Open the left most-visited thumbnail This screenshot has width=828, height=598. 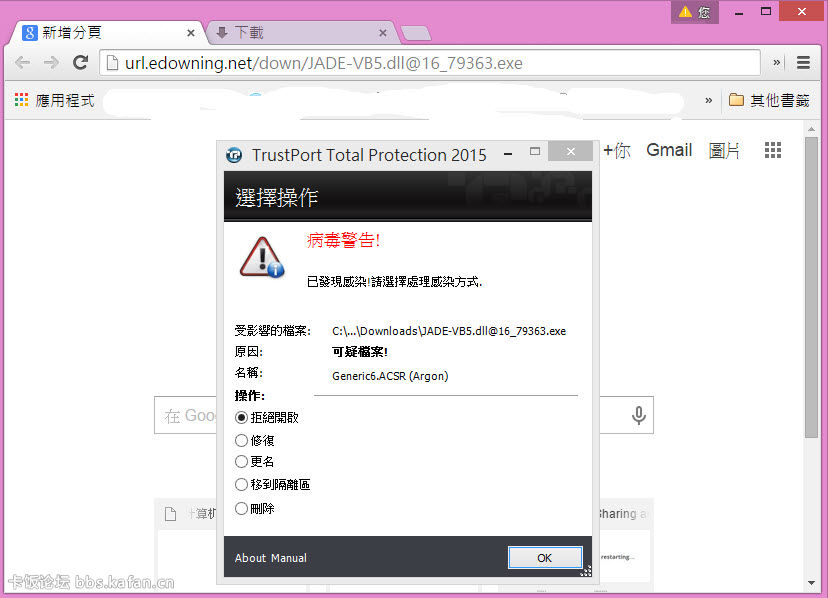[x=187, y=543]
